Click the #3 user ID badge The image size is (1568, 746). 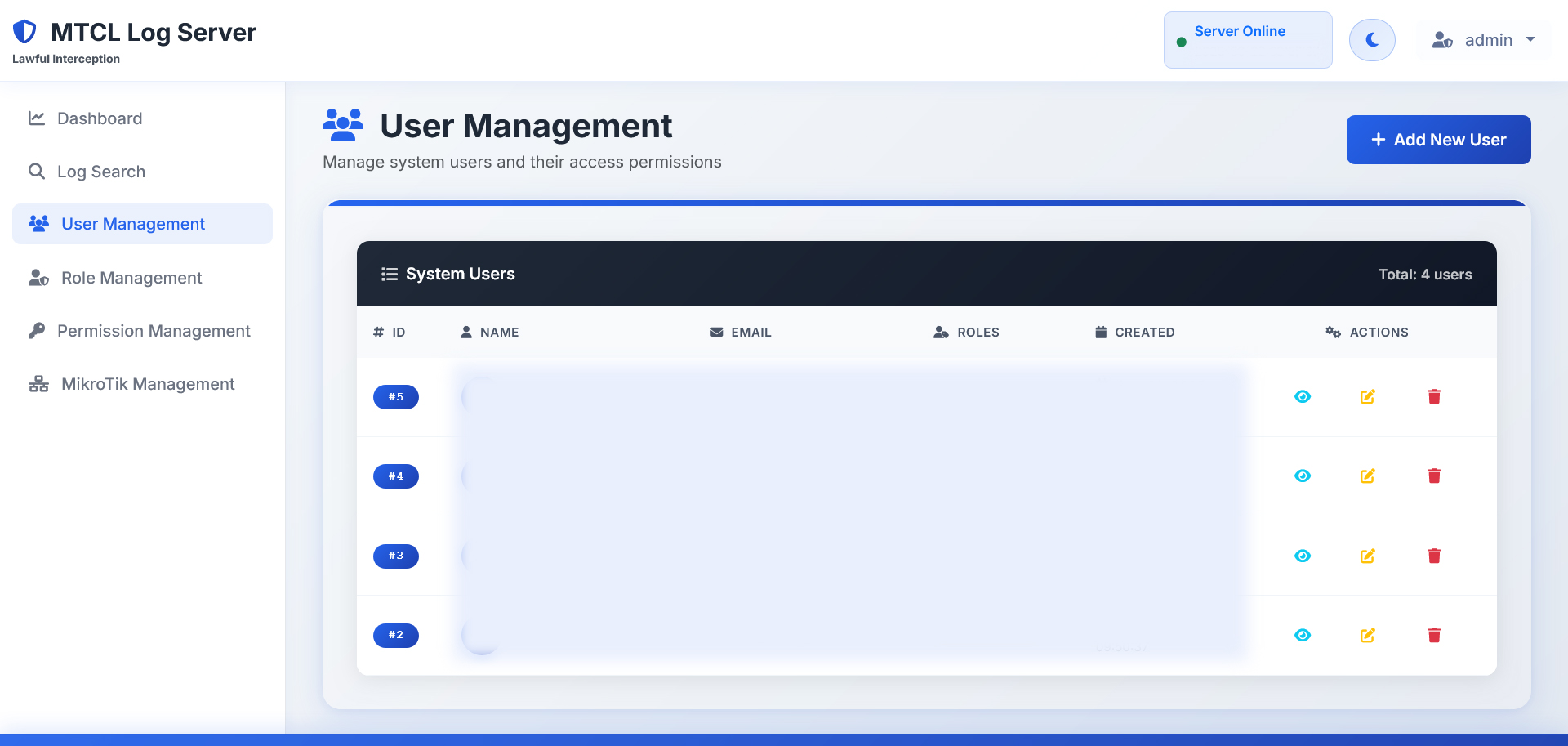pos(396,556)
